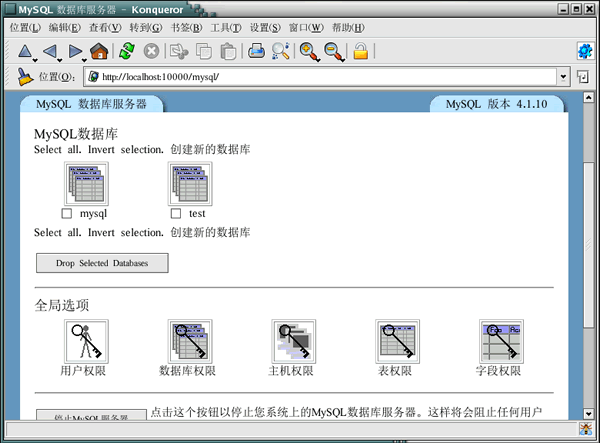
Task: Click the MySQL 版本 4.1.10 header text
Action: pyautogui.click(x=496, y=104)
